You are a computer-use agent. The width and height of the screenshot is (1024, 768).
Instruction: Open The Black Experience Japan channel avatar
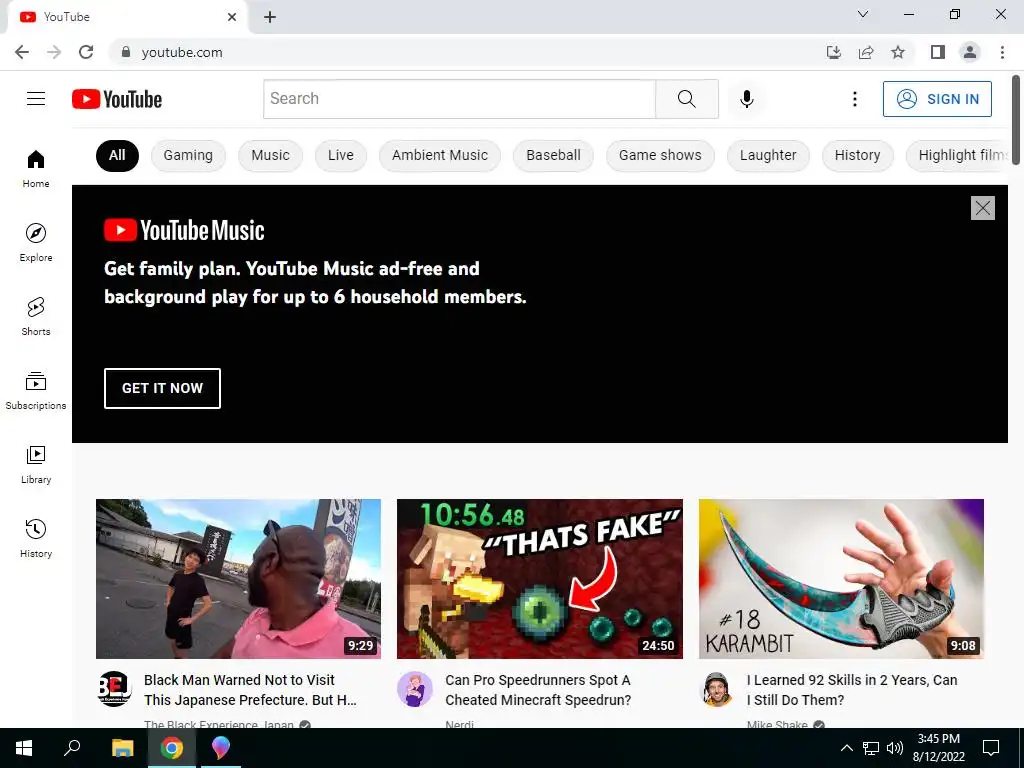(x=114, y=689)
